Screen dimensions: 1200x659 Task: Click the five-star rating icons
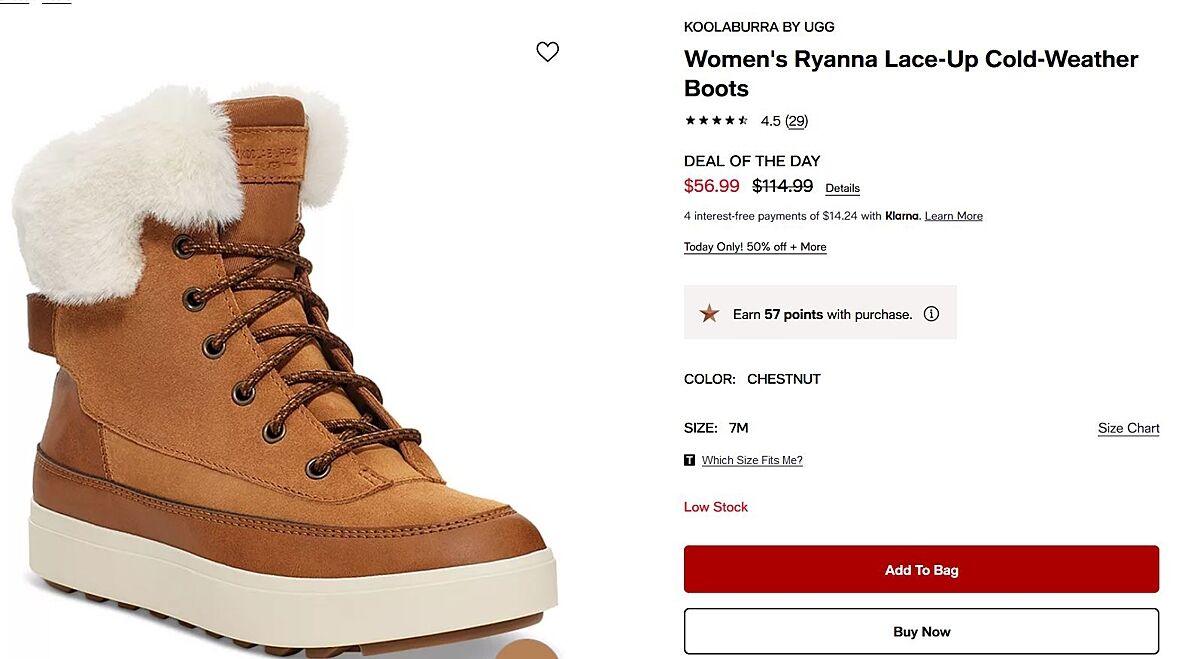[x=716, y=121]
